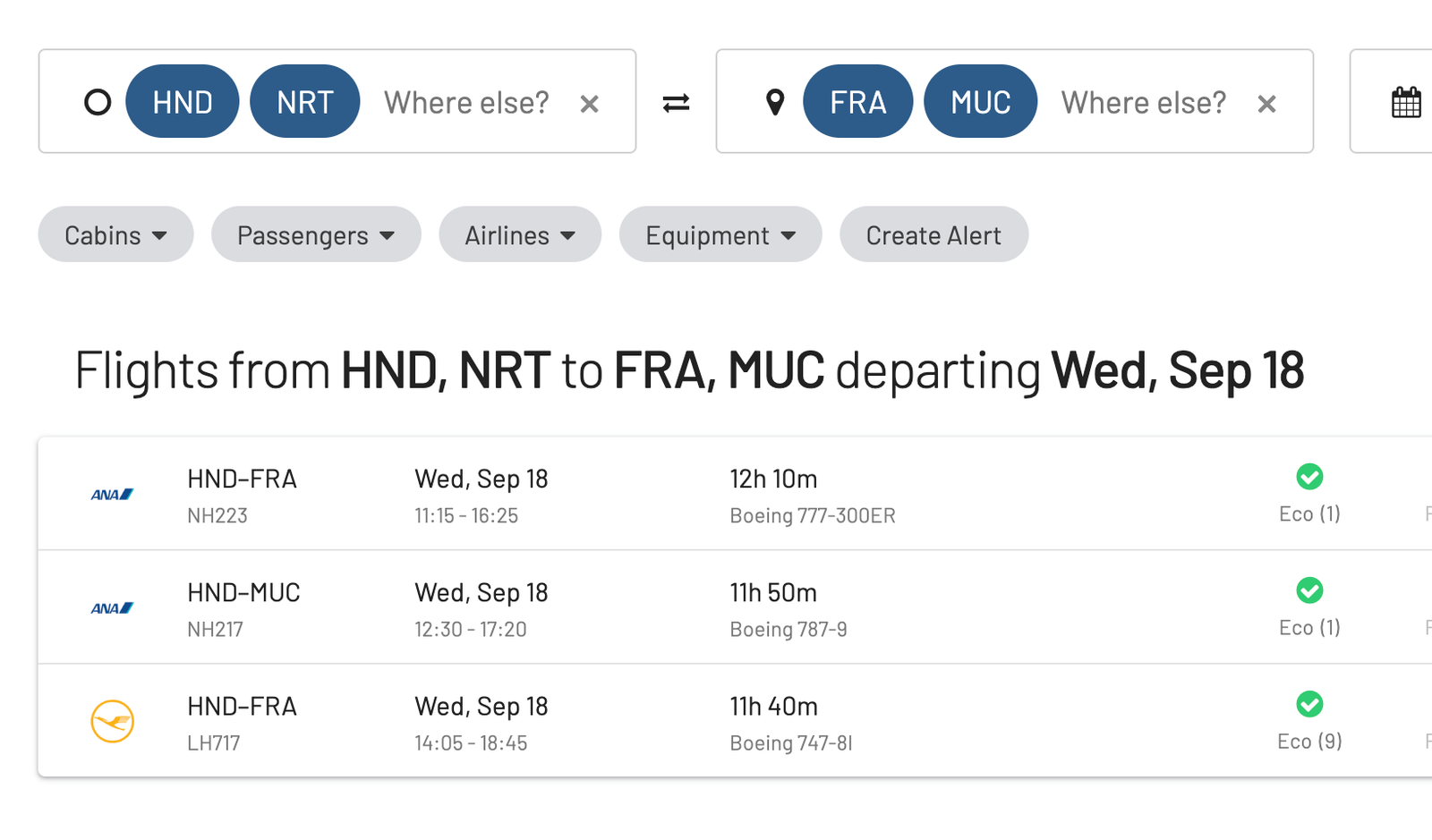Click the swap origin and destination arrows

(x=676, y=103)
